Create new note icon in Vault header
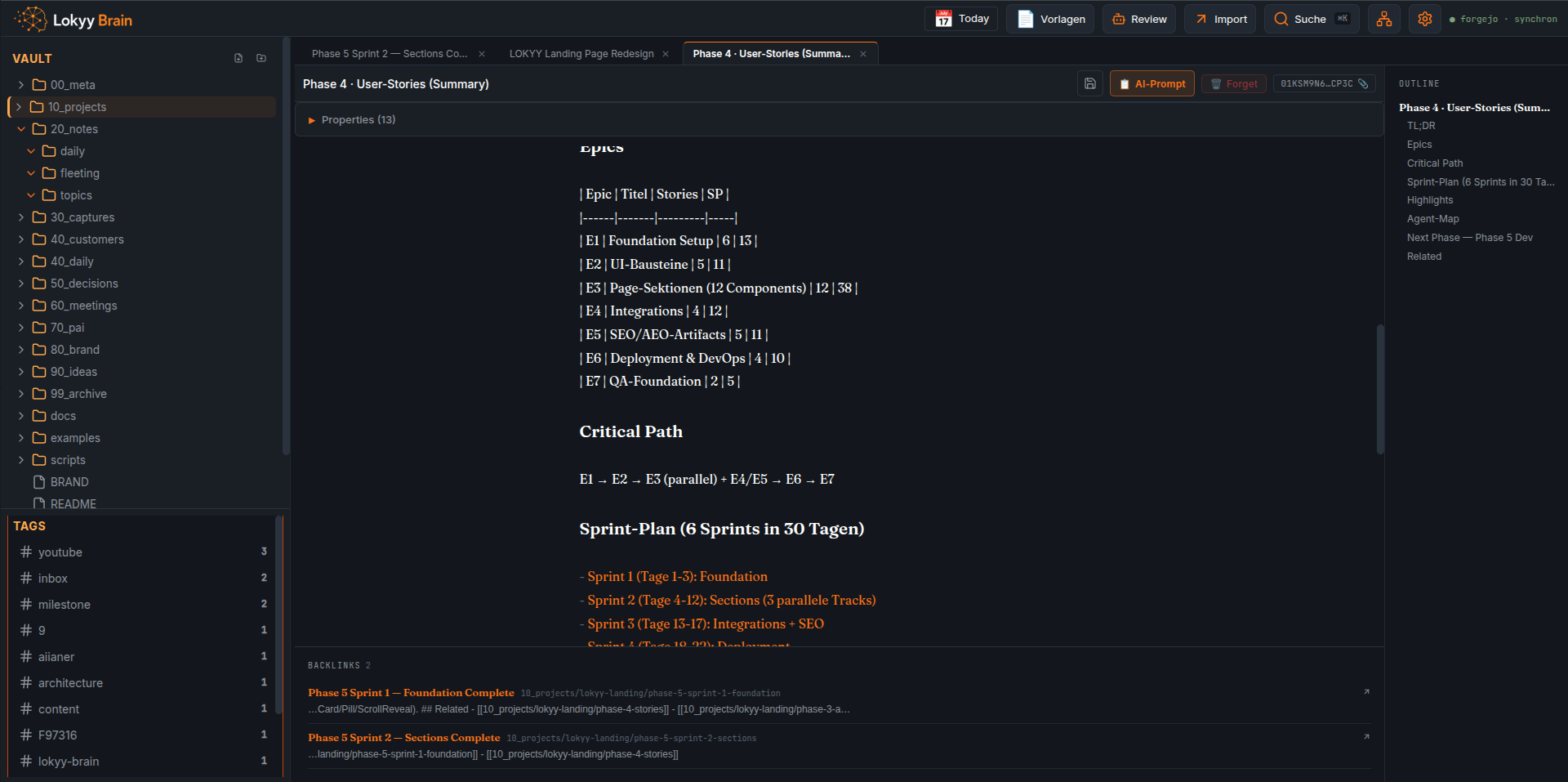 click(238, 58)
